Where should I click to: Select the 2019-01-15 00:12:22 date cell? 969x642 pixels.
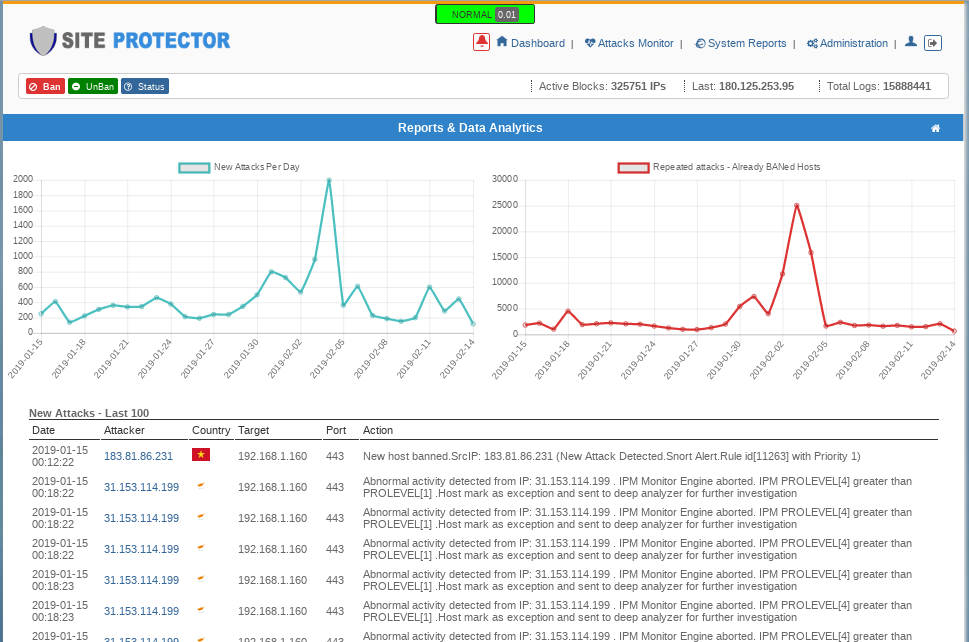(x=60, y=456)
